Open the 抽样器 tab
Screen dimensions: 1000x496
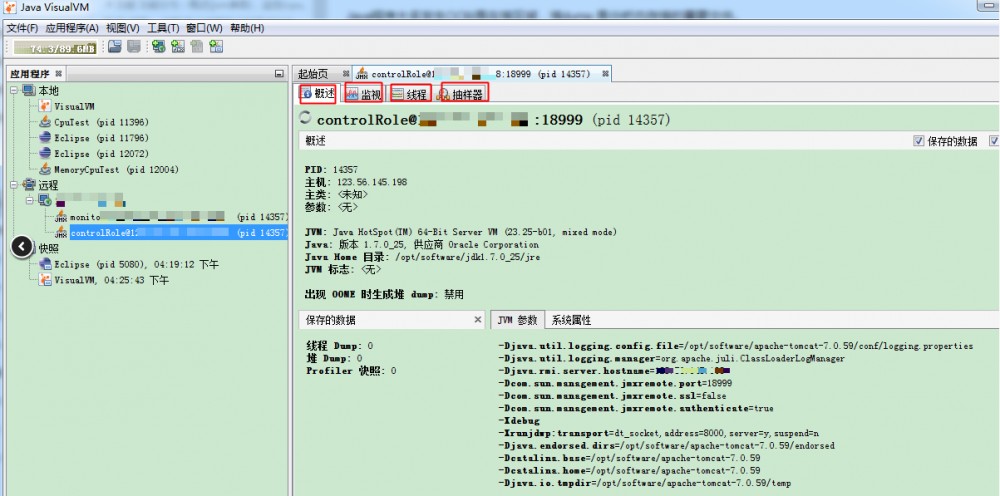(462, 94)
